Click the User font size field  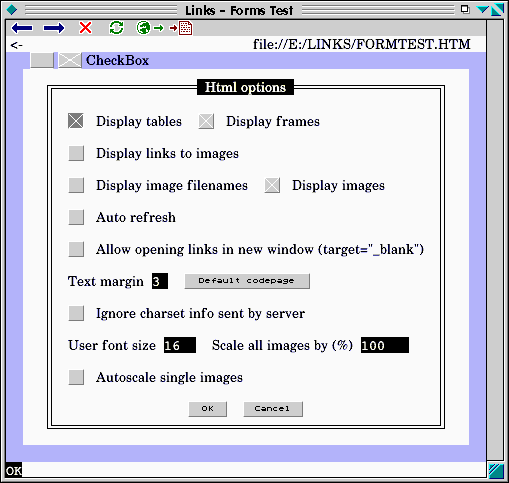pyautogui.click(x=180, y=345)
